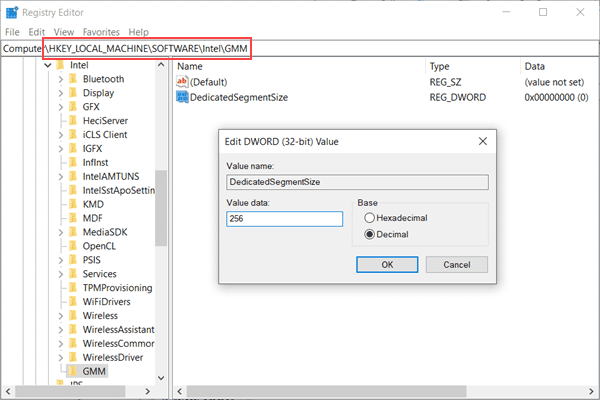Image resolution: width=600 pixels, height=400 pixels.
Task: Click the Value data input field
Action: click(284, 219)
